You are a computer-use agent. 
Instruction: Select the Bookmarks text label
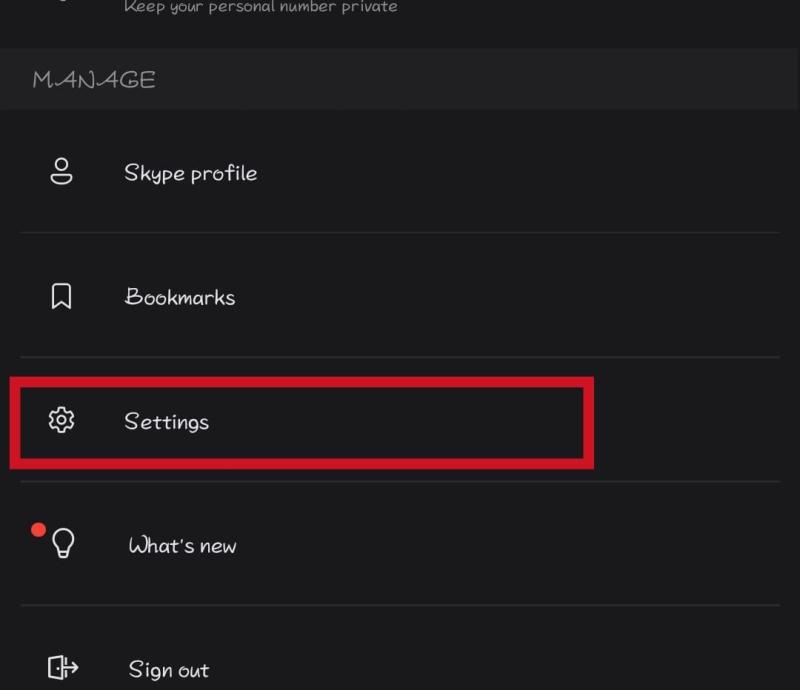(180, 297)
